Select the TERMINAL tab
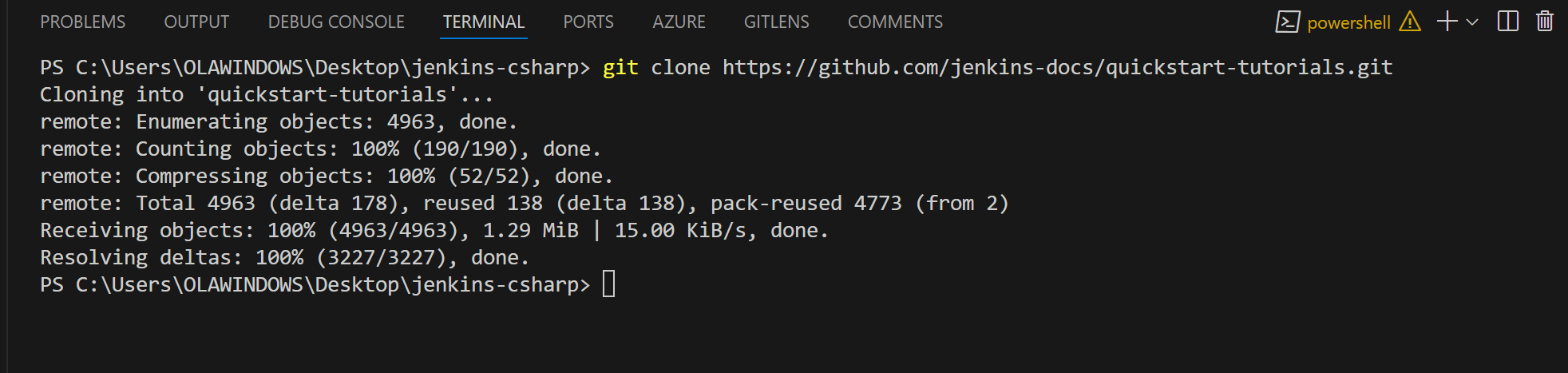The width and height of the screenshot is (1568, 373). pyautogui.click(x=484, y=22)
